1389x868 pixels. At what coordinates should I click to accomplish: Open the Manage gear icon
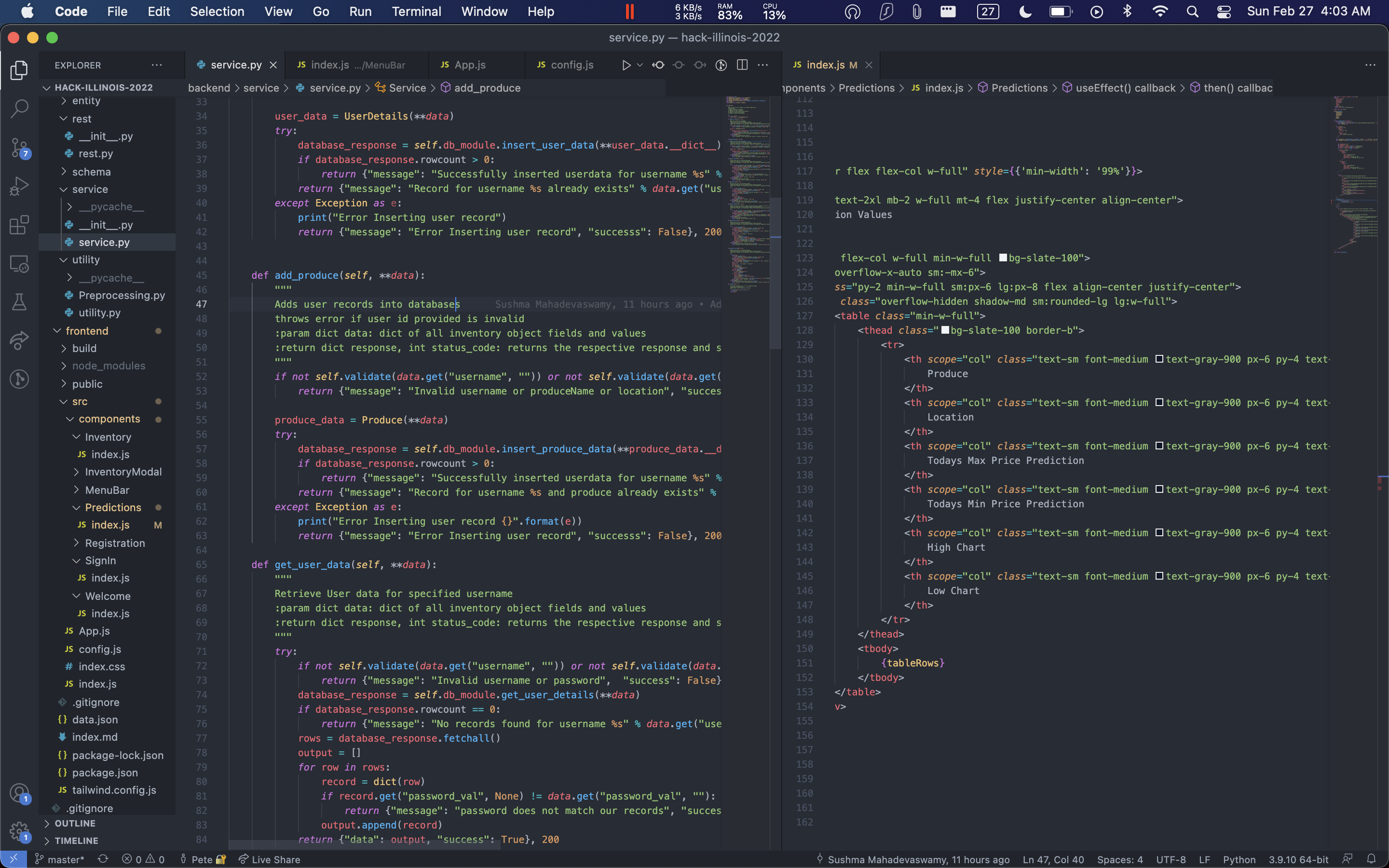pyautogui.click(x=18, y=830)
